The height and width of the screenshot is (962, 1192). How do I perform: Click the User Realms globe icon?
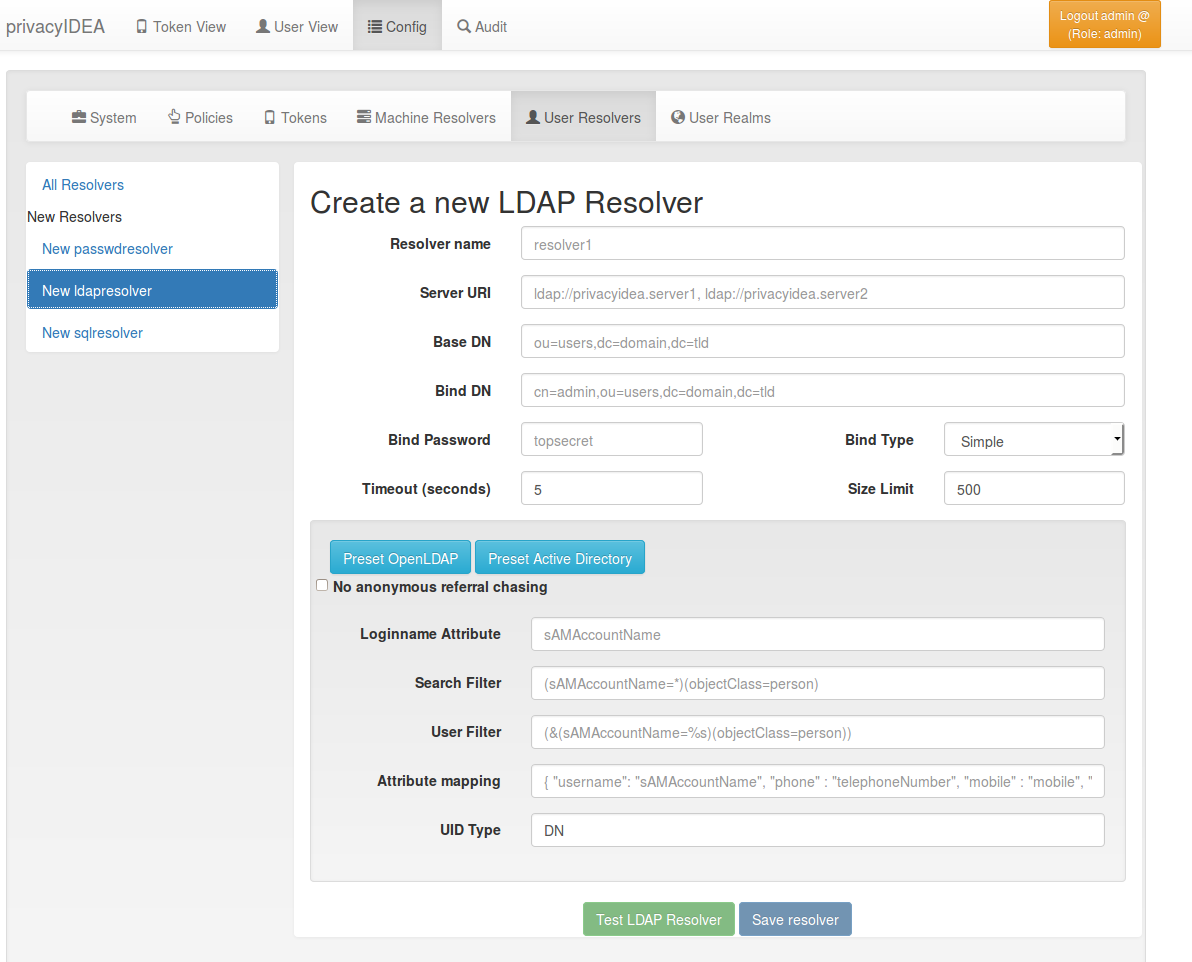678,117
